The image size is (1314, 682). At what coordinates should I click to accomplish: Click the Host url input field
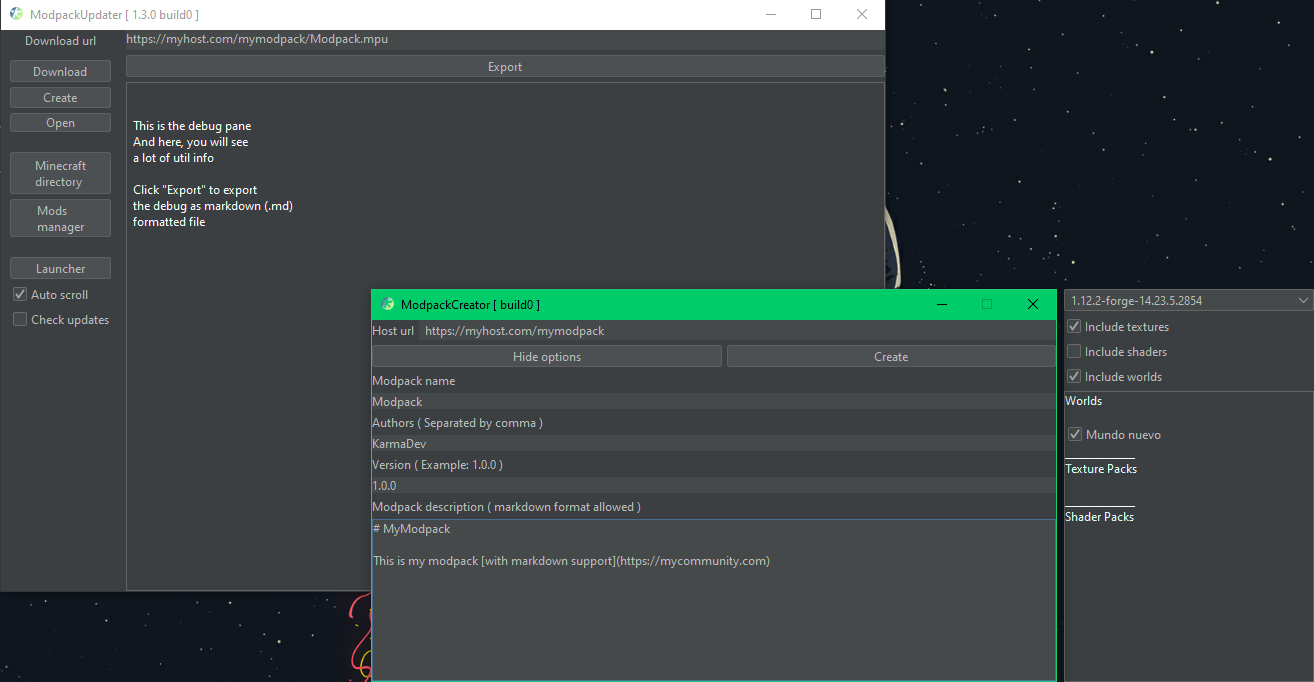(735, 331)
